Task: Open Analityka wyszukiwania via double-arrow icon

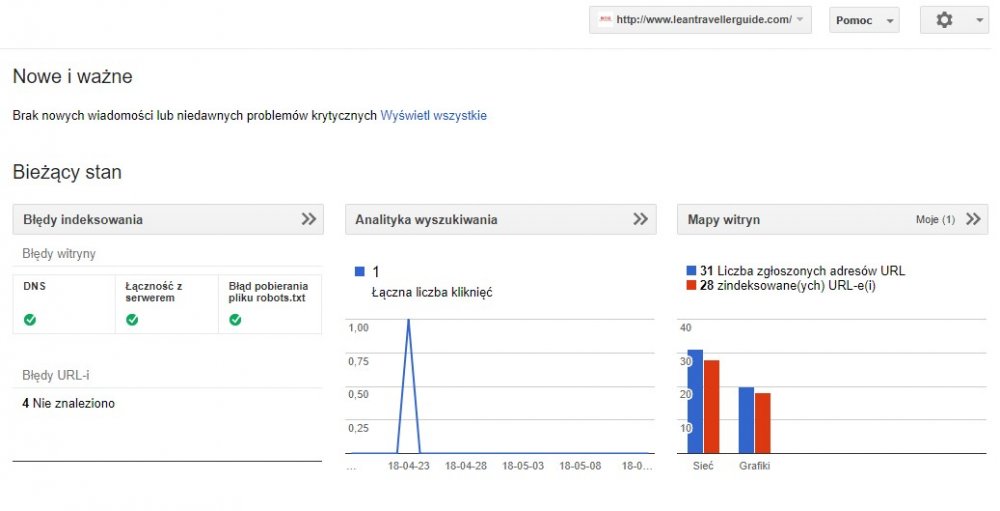Action: 641,219
